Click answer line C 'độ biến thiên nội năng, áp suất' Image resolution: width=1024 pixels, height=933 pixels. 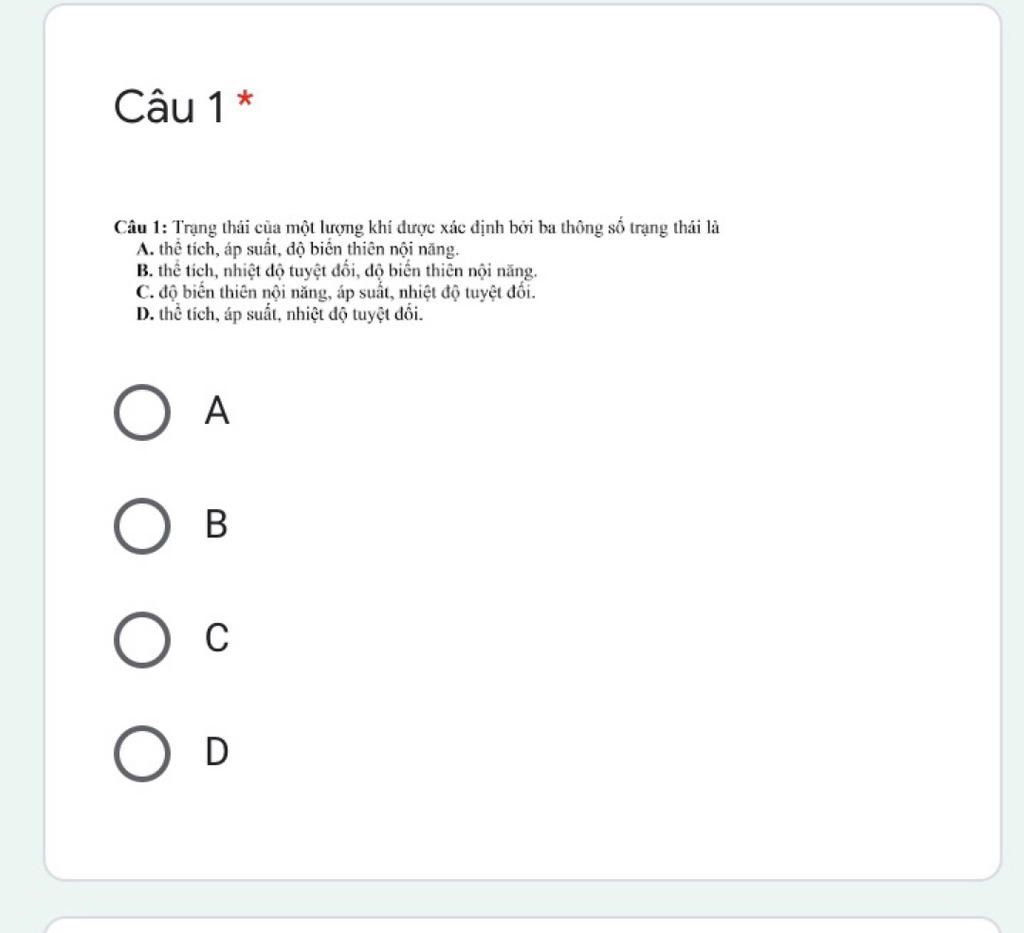point(336,292)
